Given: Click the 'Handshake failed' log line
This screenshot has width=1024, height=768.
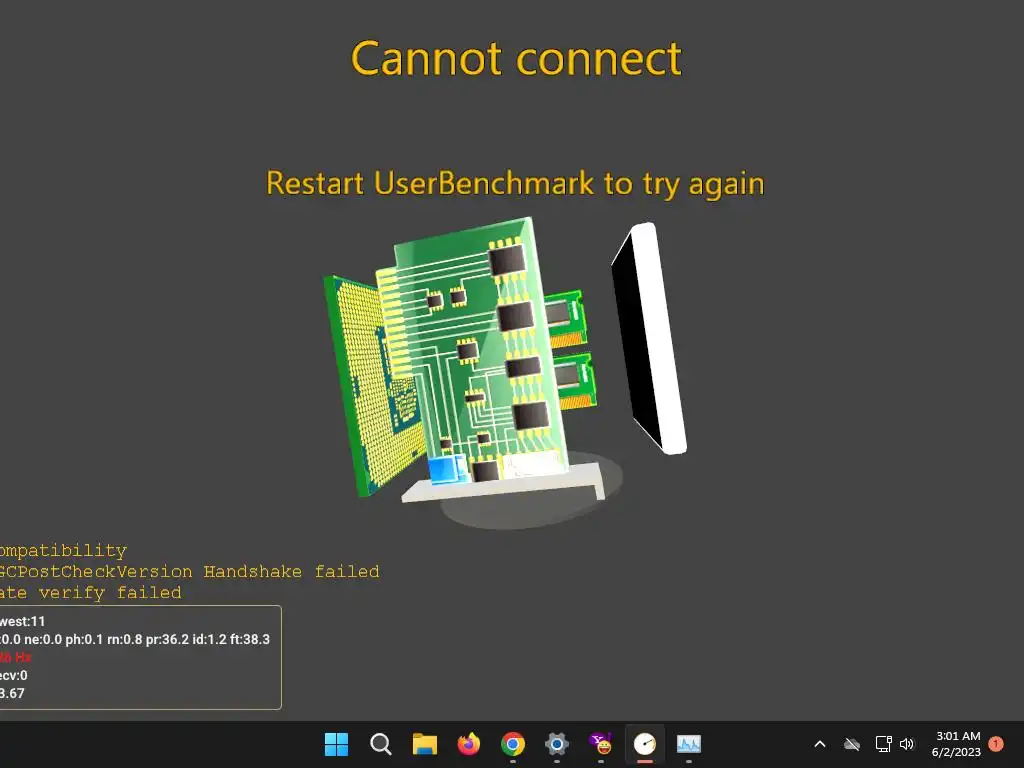Looking at the screenshot, I should click(189, 571).
